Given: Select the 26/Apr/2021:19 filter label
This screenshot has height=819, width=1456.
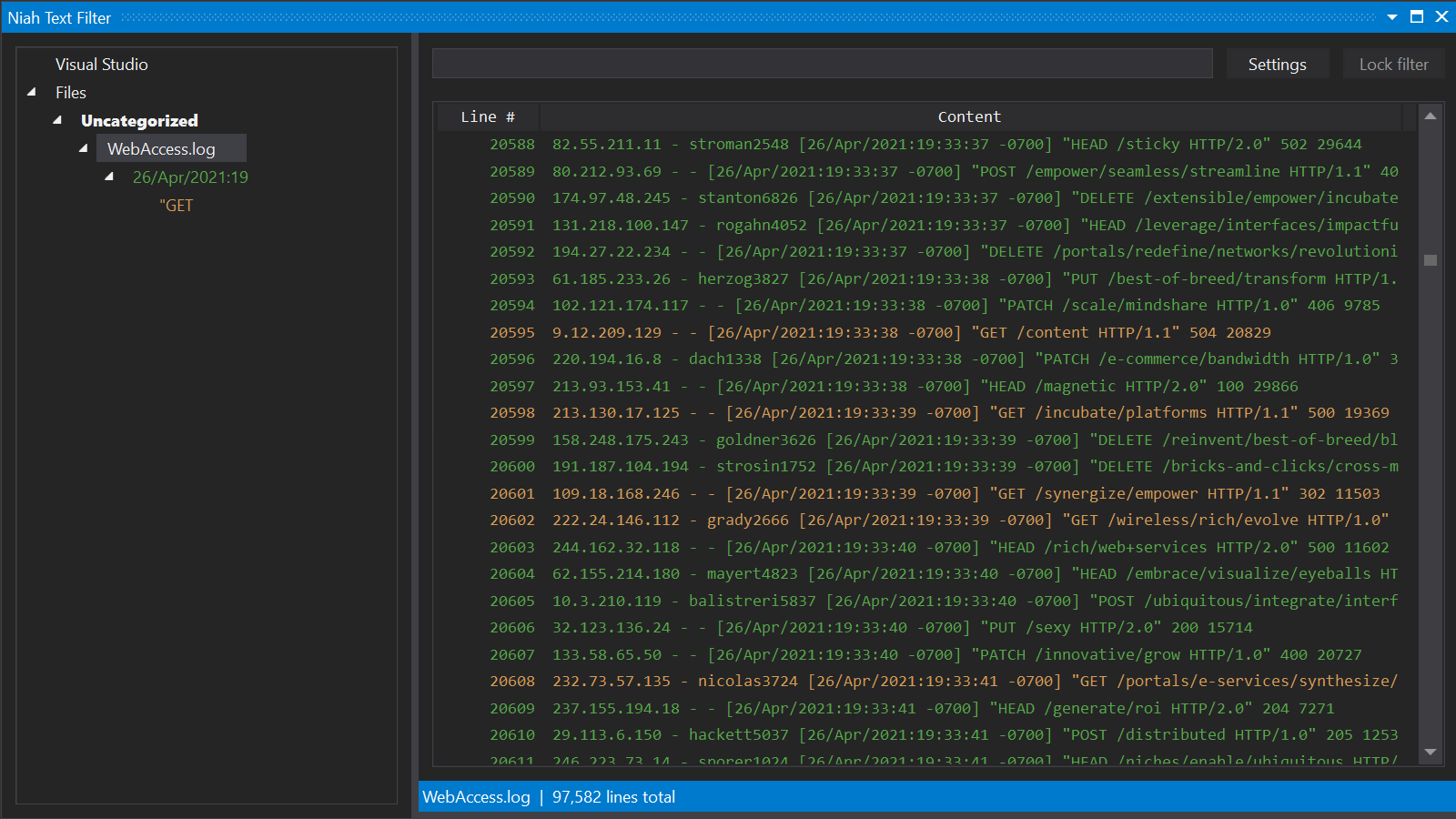Looking at the screenshot, I should 190,177.
